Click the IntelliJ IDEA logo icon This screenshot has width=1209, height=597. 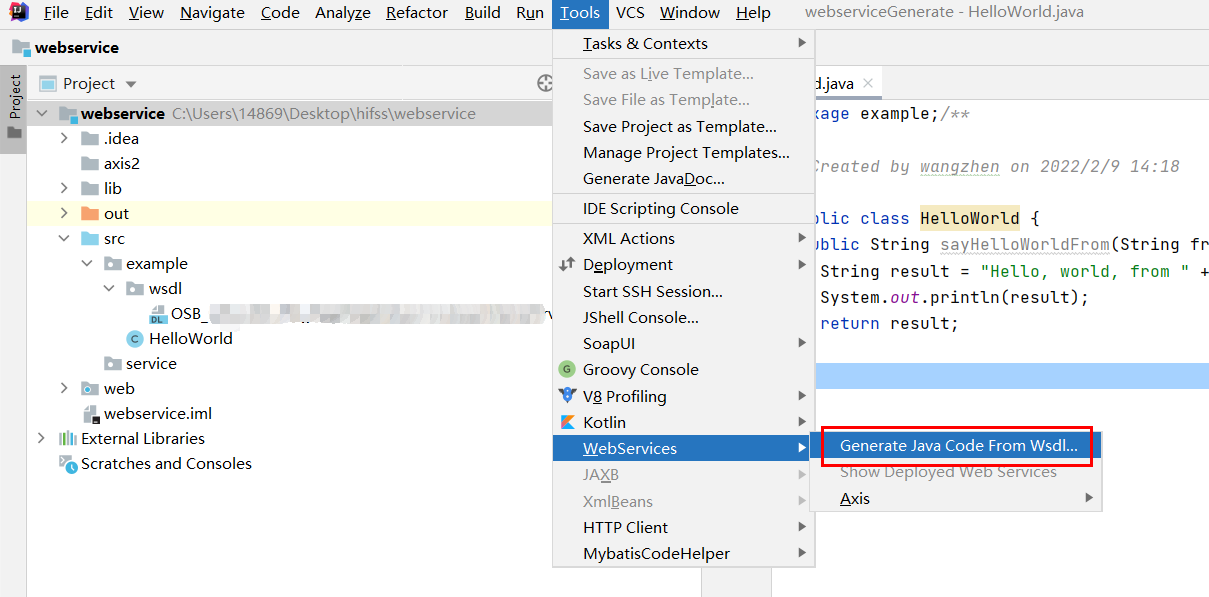point(18,13)
